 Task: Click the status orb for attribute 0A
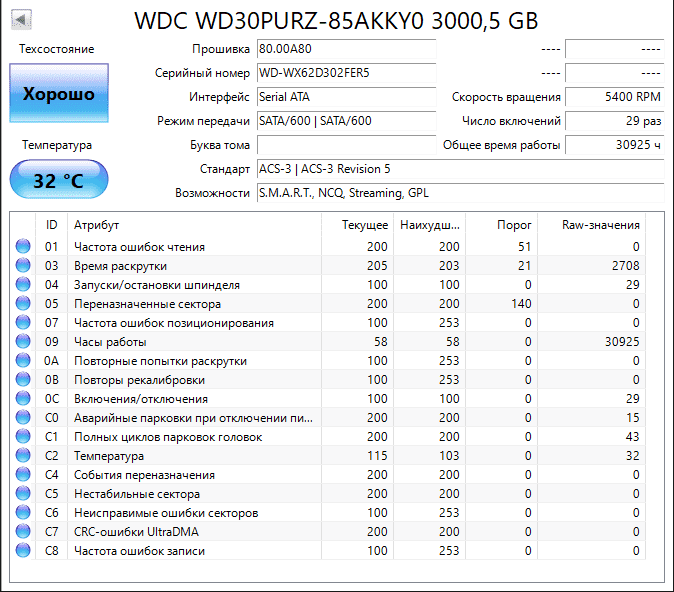[23, 360]
